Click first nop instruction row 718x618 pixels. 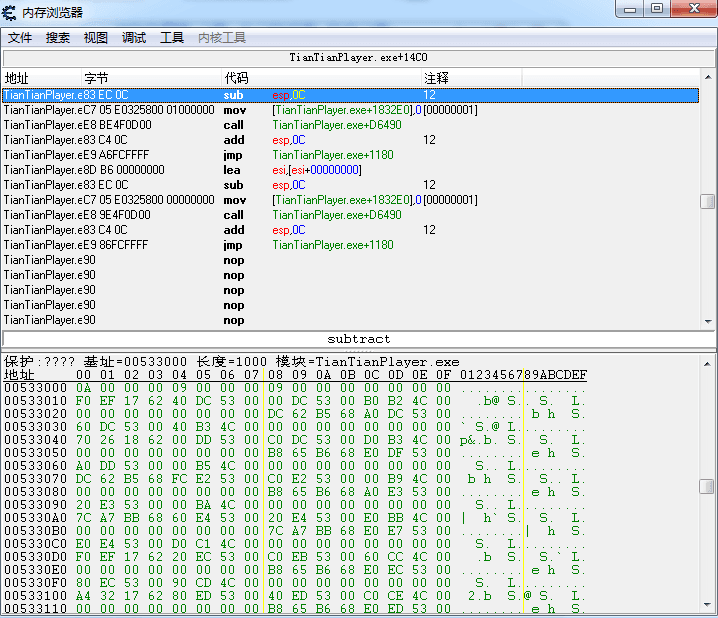[351, 260]
